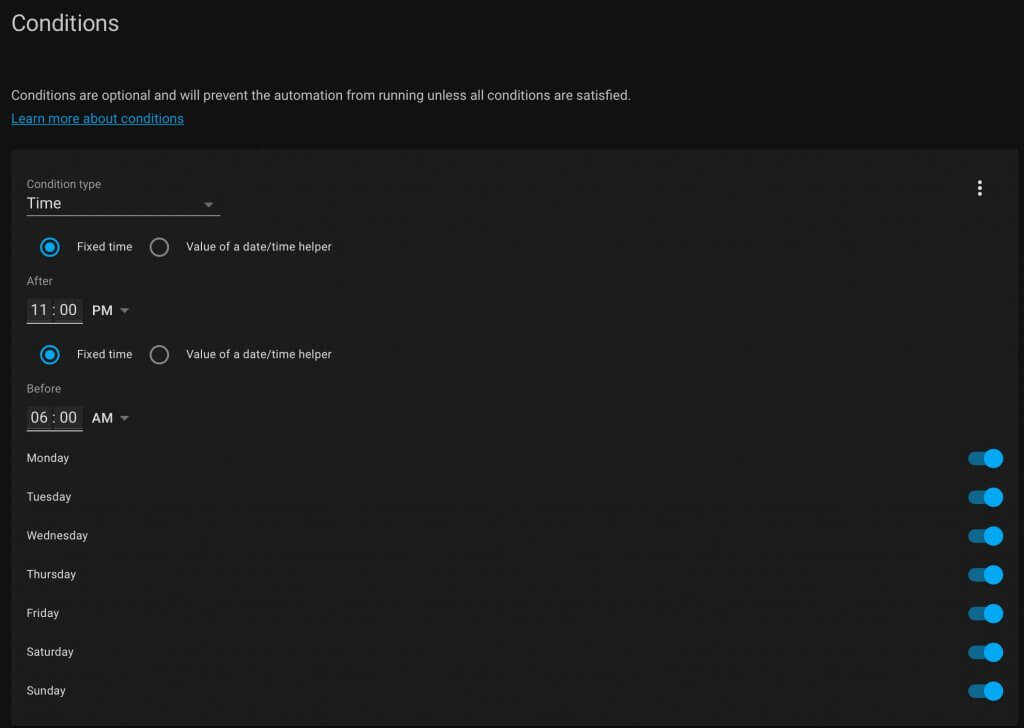Turn off the Saturday switch
This screenshot has width=1024, height=728.
click(985, 652)
